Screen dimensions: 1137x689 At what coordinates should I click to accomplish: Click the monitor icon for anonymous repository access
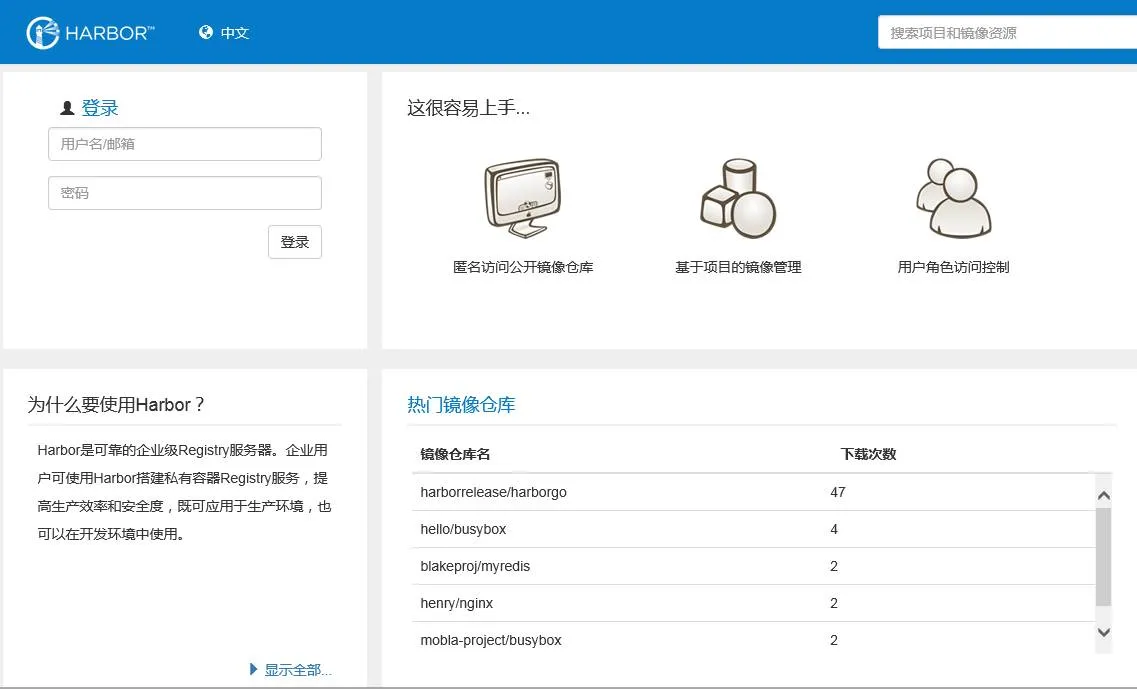click(522, 199)
